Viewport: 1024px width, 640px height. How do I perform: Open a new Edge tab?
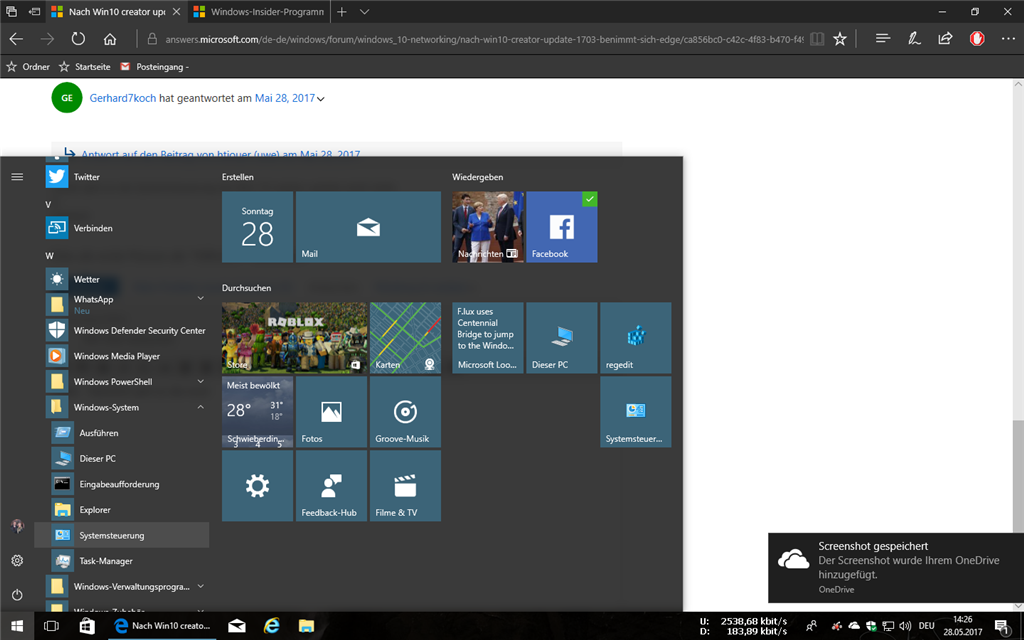click(x=342, y=12)
